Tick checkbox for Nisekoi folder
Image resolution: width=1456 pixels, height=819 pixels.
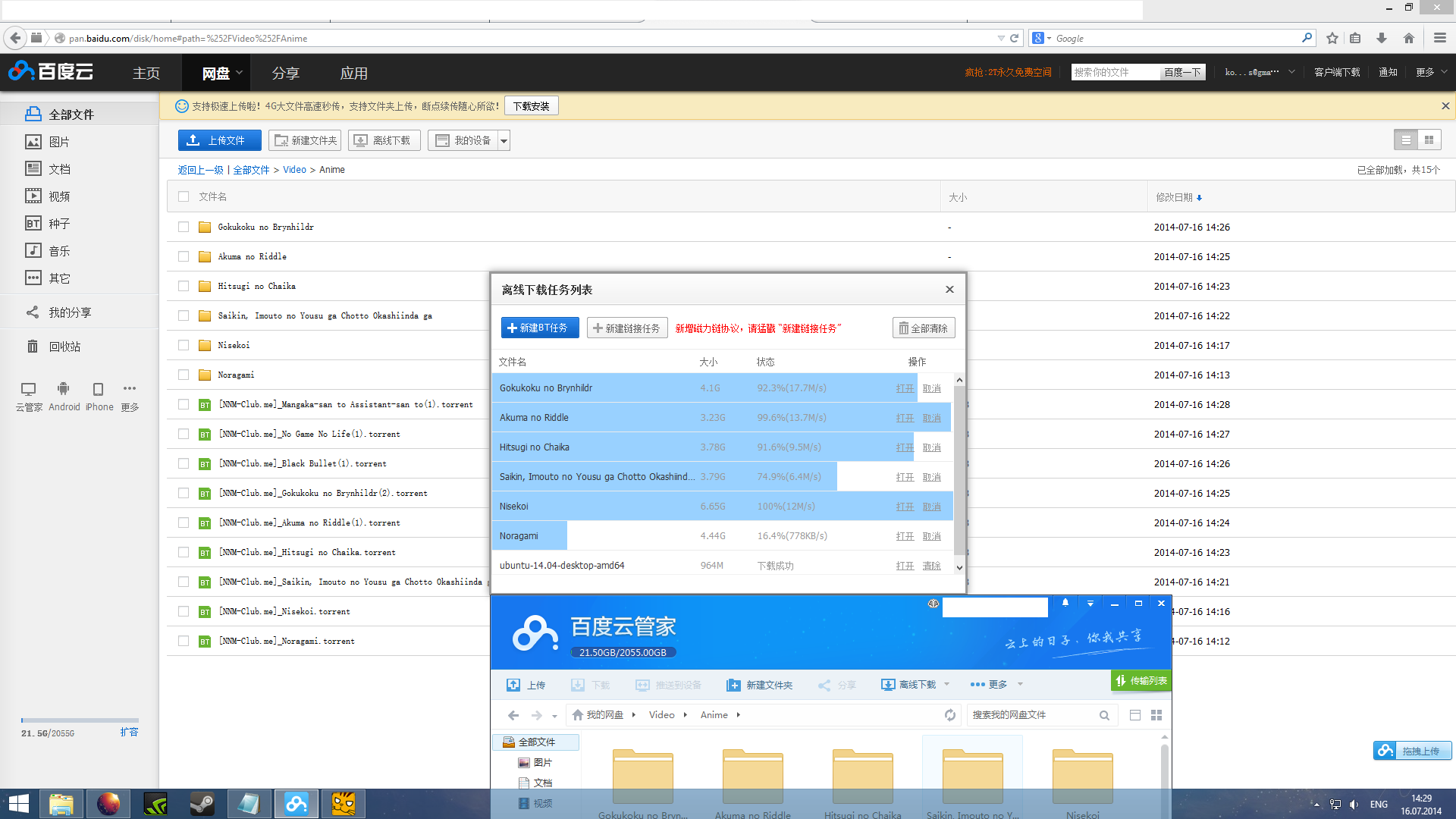pos(184,345)
